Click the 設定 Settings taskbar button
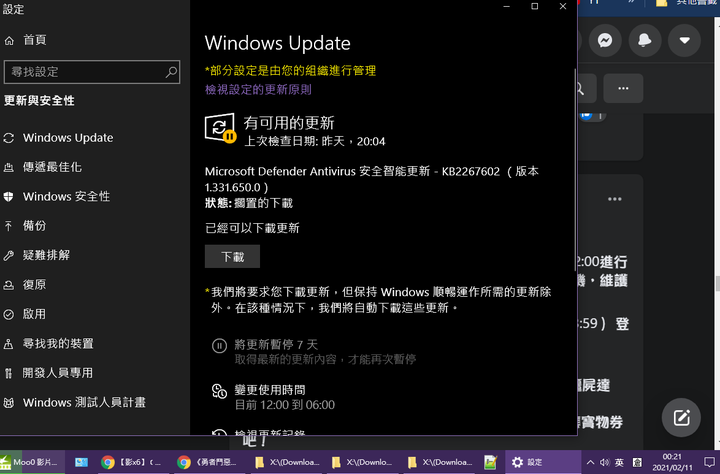The width and height of the screenshot is (720, 474). click(x=543, y=462)
